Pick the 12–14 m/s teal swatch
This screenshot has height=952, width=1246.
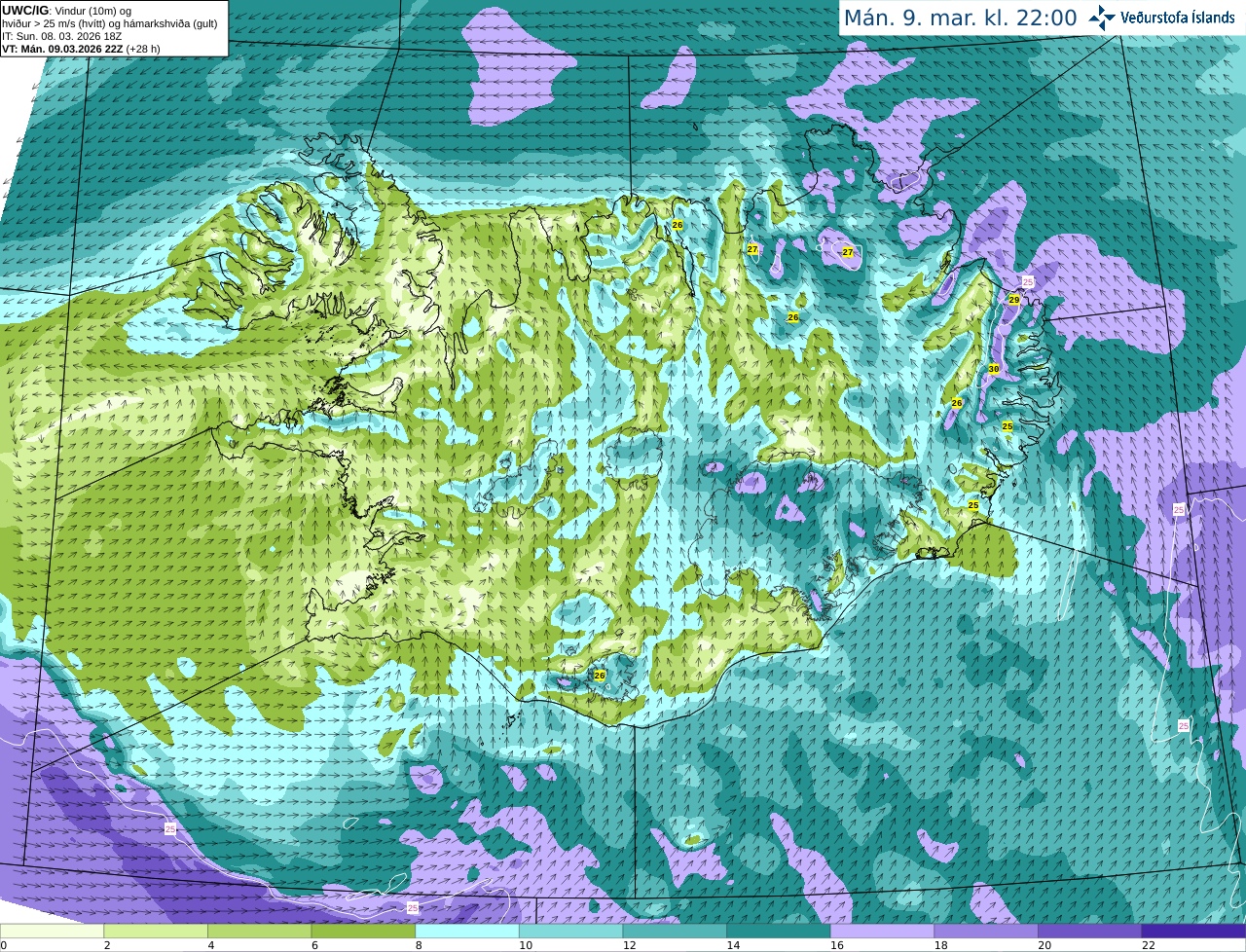[675, 931]
